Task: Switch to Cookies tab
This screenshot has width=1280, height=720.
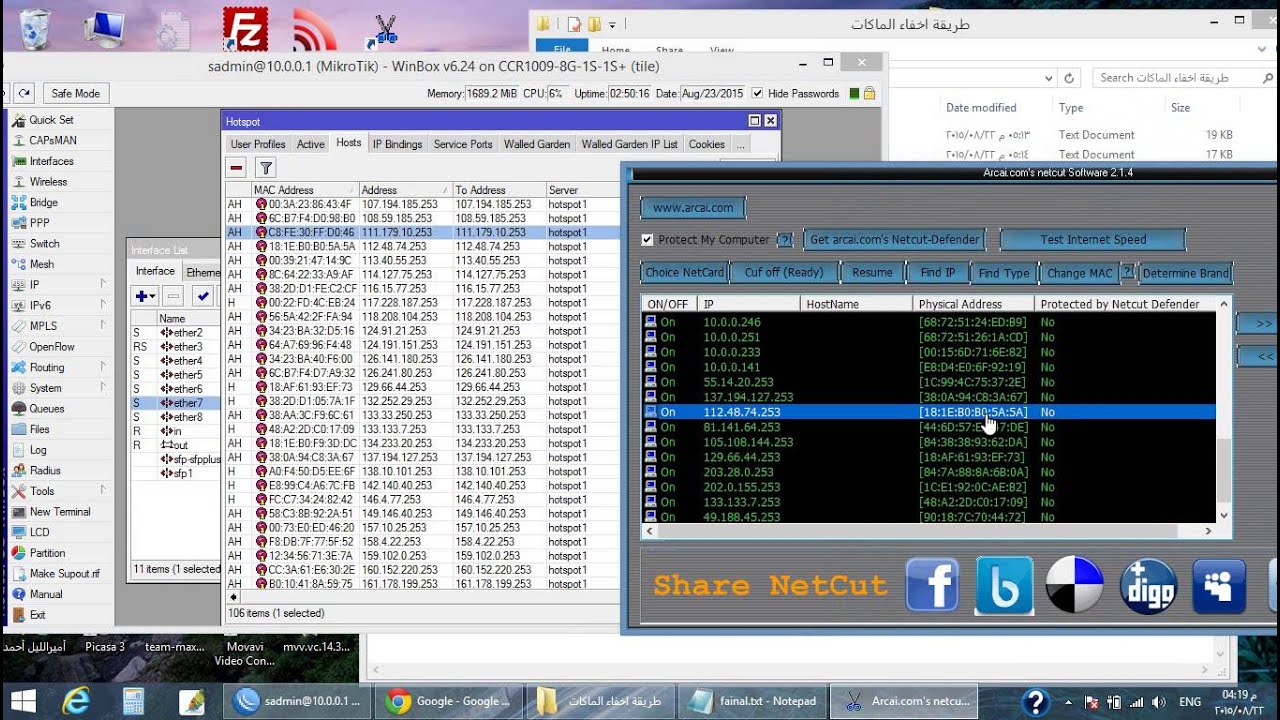Action: (707, 144)
